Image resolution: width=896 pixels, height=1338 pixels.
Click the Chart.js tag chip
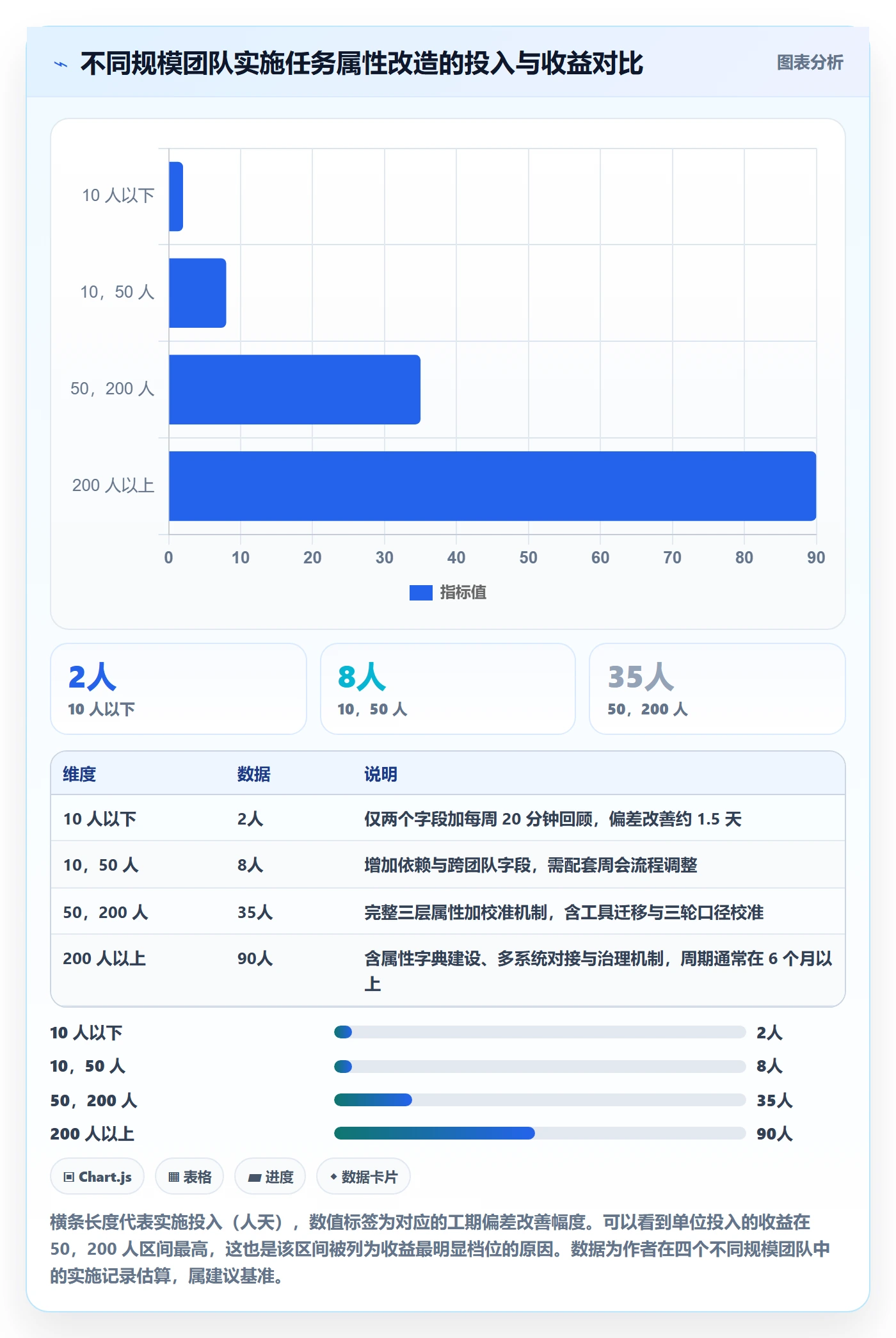pos(97,1177)
